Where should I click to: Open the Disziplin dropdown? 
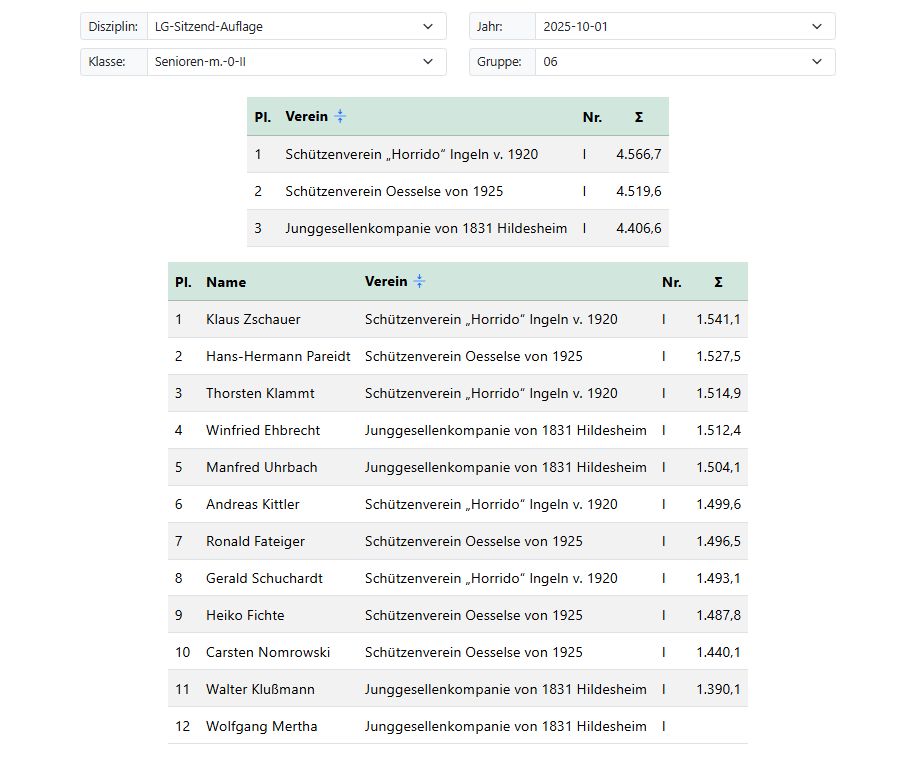[296, 27]
